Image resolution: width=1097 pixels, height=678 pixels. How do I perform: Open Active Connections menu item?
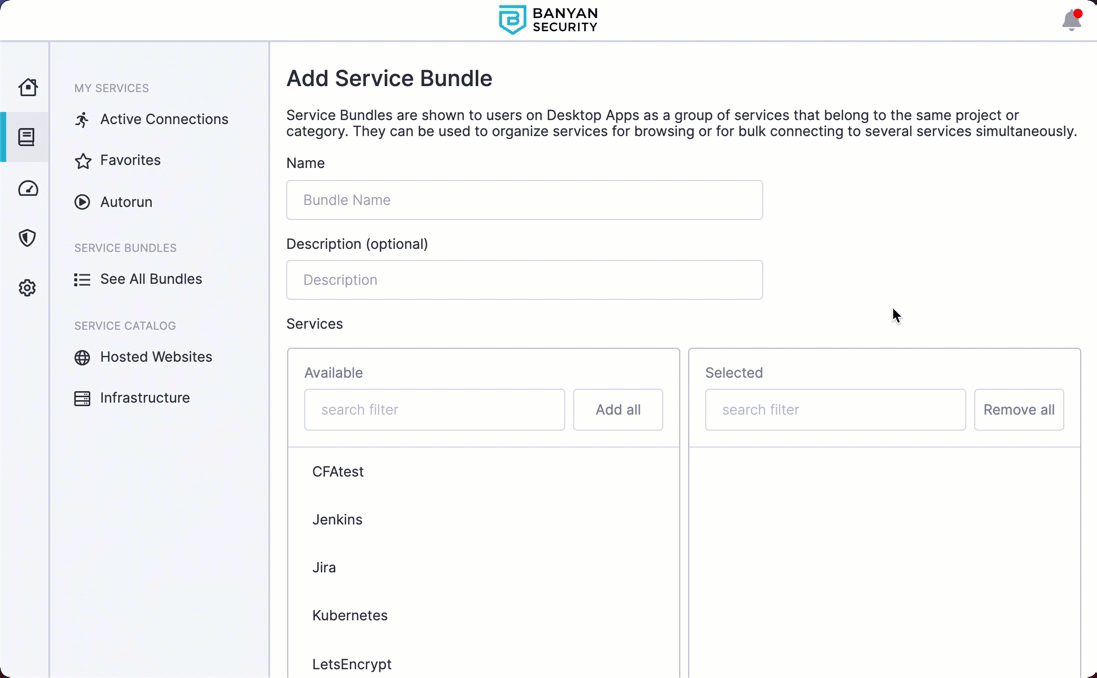click(x=163, y=119)
